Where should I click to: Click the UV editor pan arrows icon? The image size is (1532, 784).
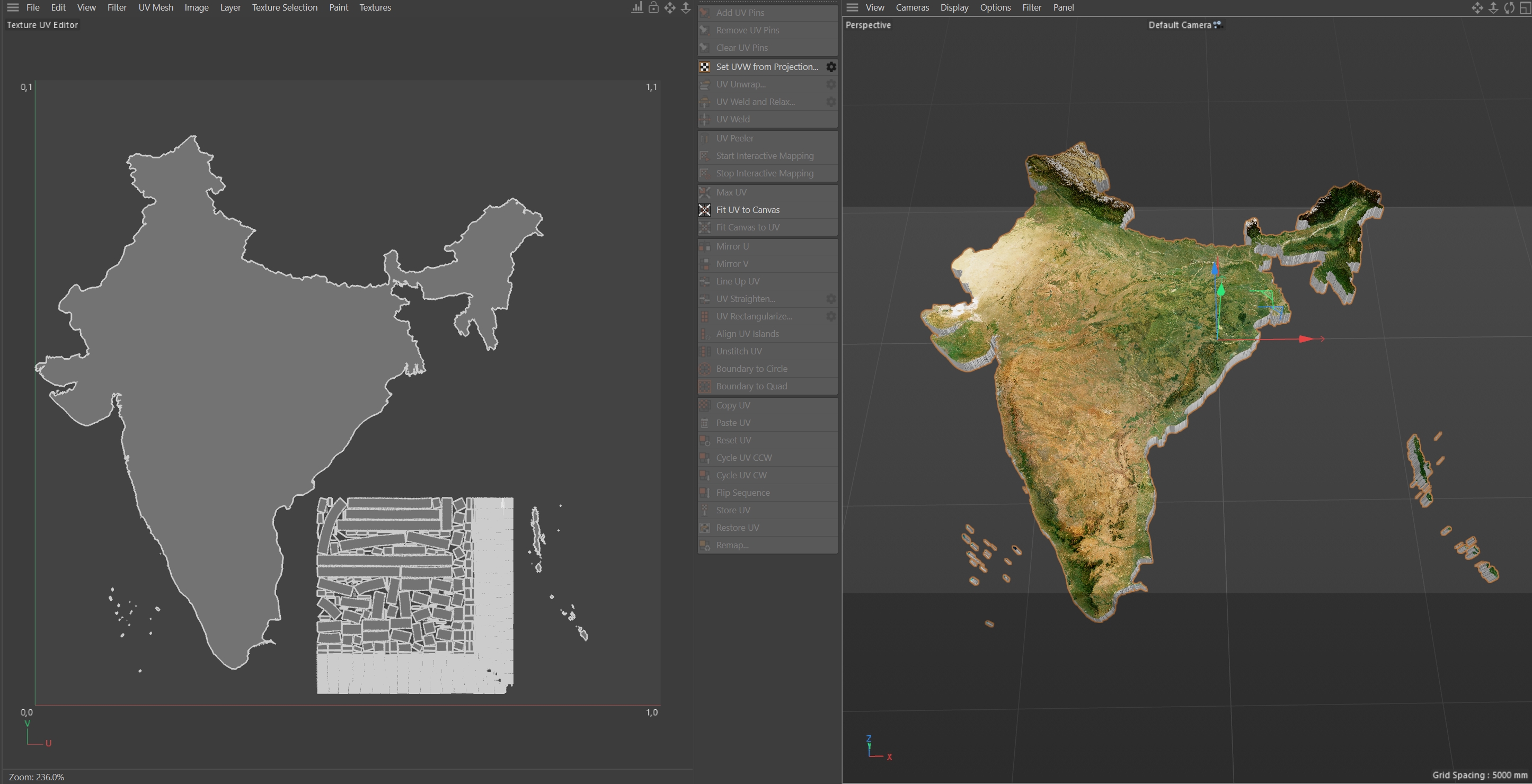point(670,8)
